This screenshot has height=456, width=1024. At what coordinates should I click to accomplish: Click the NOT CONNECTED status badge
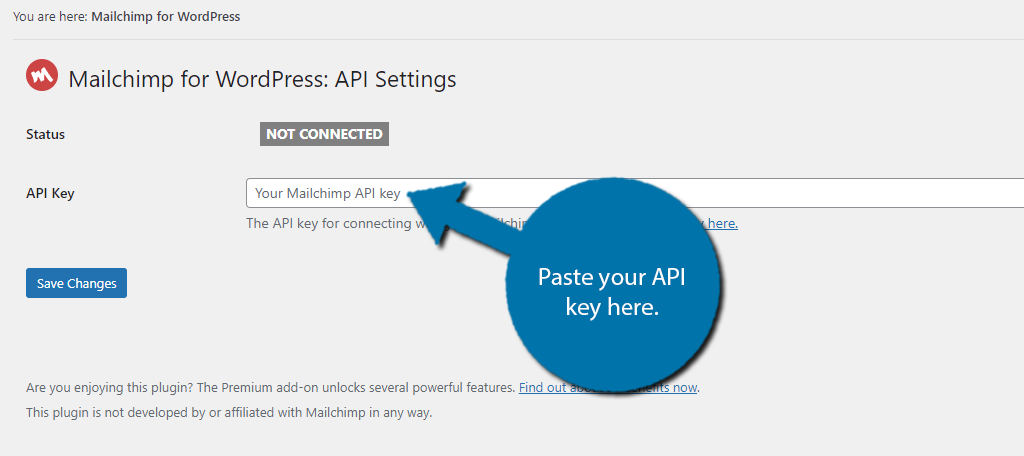point(324,134)
